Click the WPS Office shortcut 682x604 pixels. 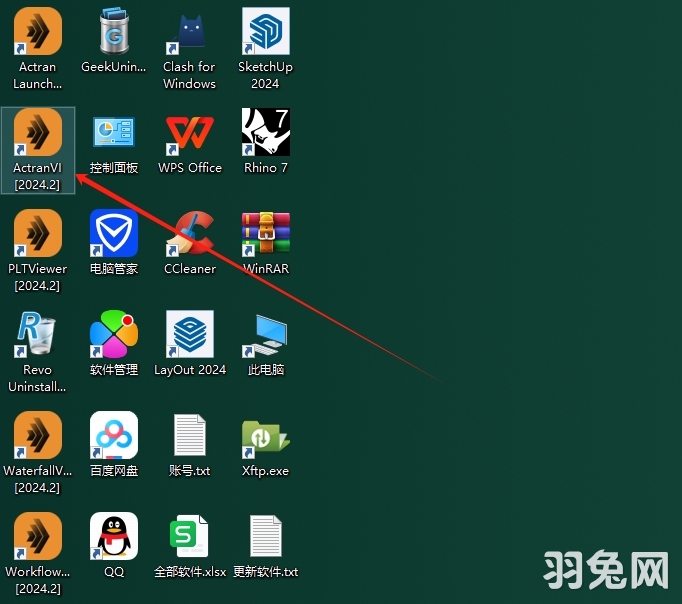pos(189,133)
